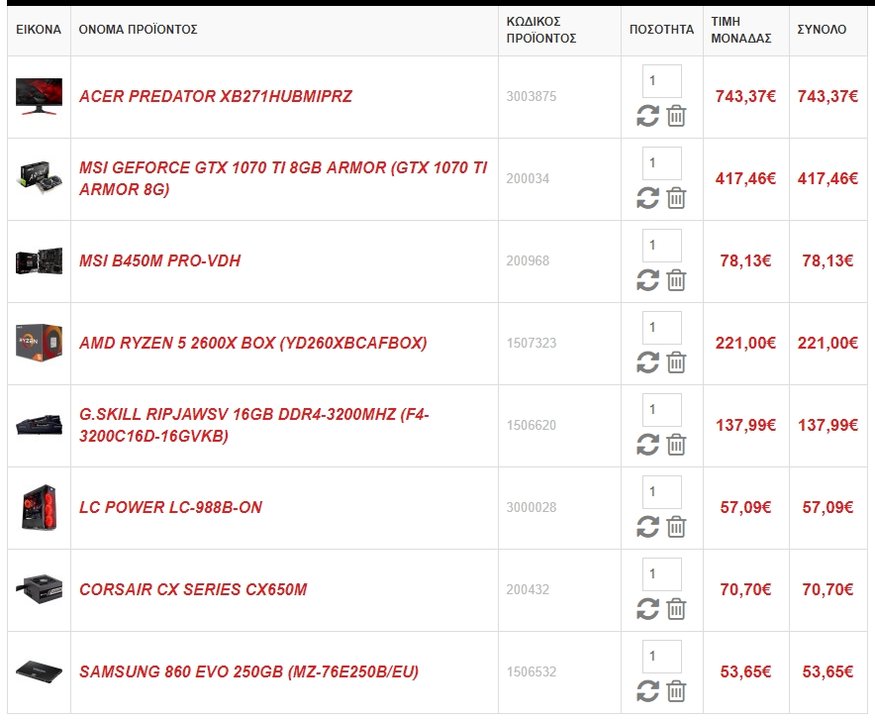Delete the Corsair CX650M power supply
The height and width of the screenshot is (720, 875).
click(676, 609)
